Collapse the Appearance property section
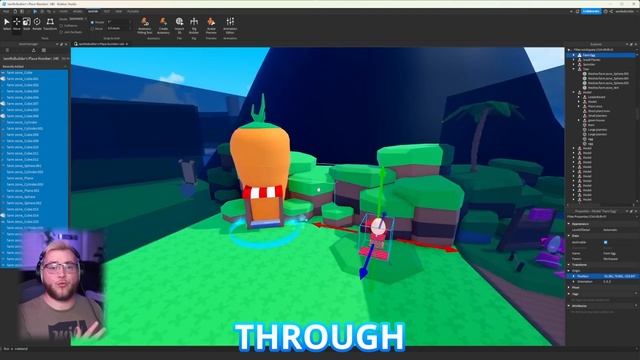Image resolution: width=640 pixels, height=360 pixels. pyautogui.click(x=569, y=224)
